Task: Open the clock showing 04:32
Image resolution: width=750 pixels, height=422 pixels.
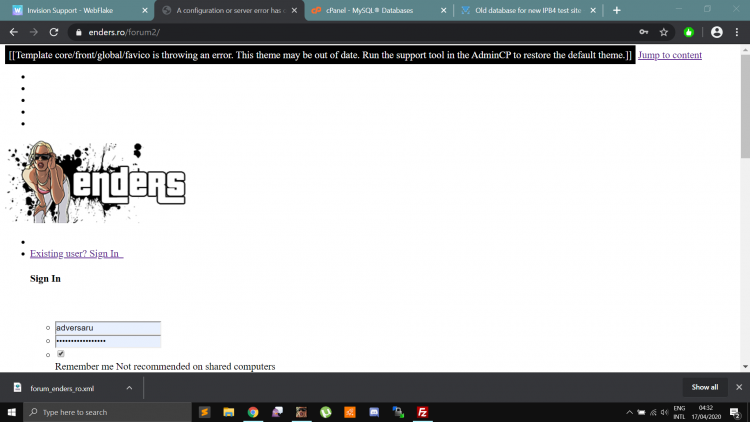Action: [706, 412]
